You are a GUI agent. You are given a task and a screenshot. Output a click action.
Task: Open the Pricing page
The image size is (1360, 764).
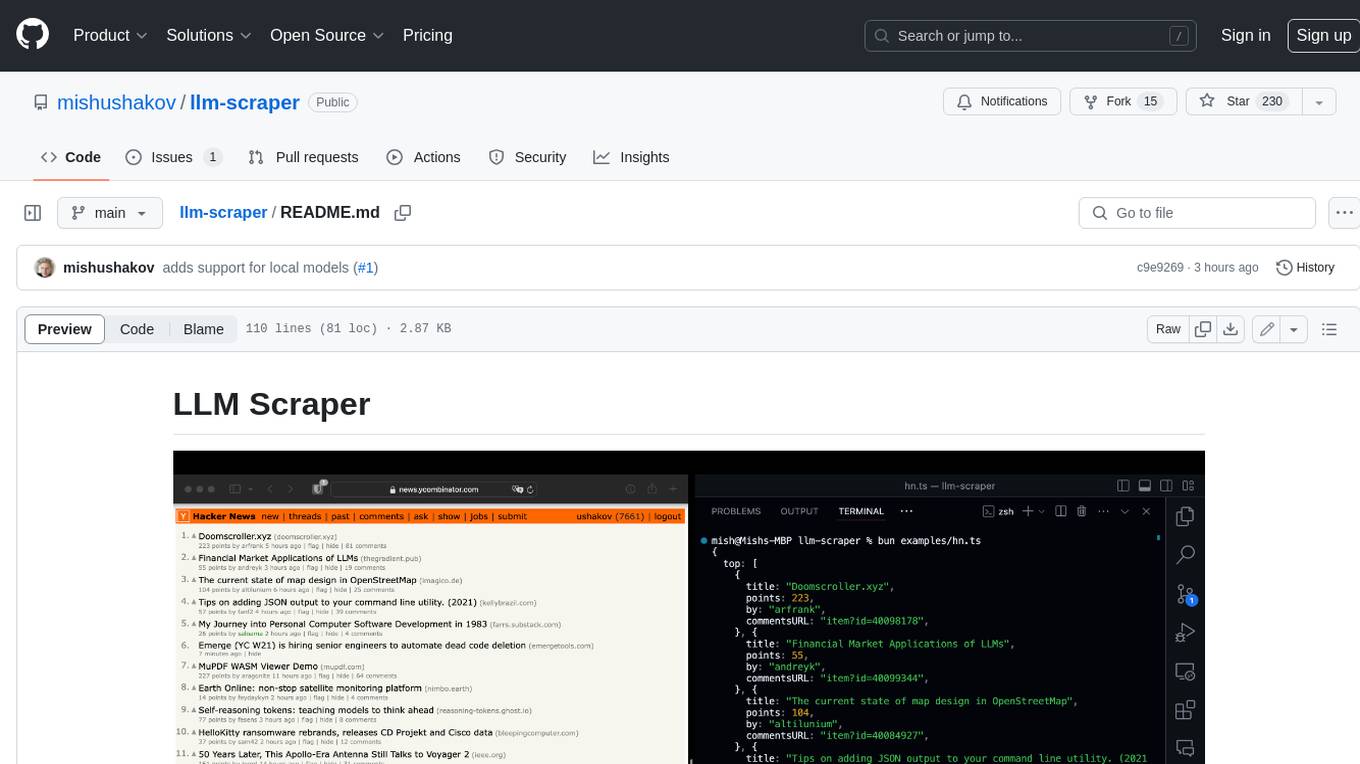[x=427, y=35]
